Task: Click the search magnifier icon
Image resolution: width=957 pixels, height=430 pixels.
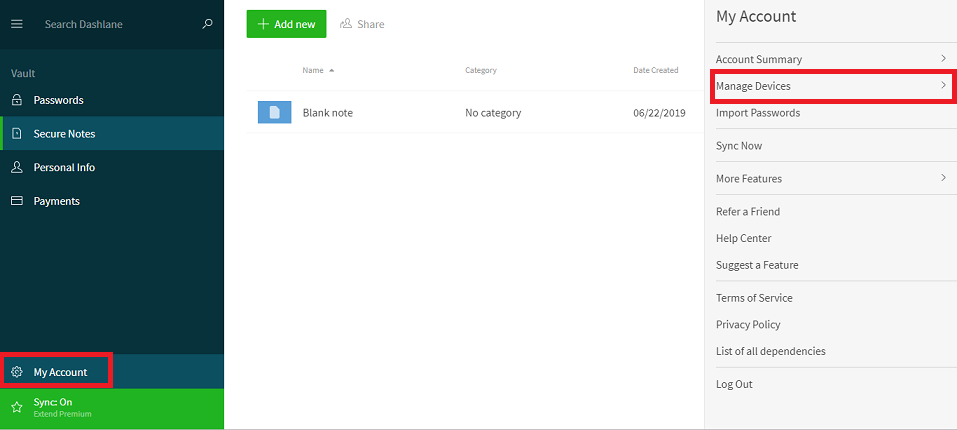Action: click(x=208, y=24)
